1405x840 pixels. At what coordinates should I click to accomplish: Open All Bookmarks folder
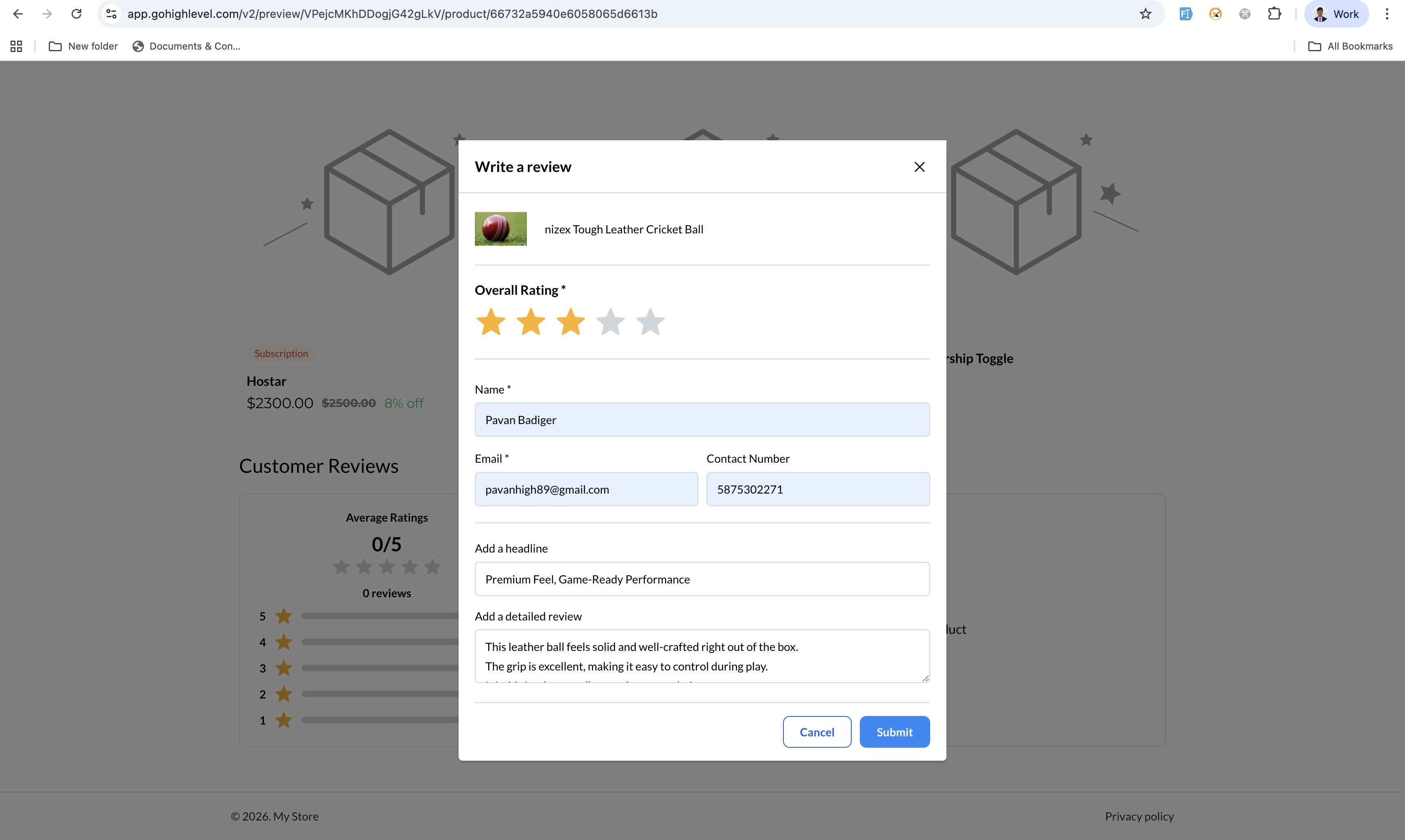[1350, 46]
